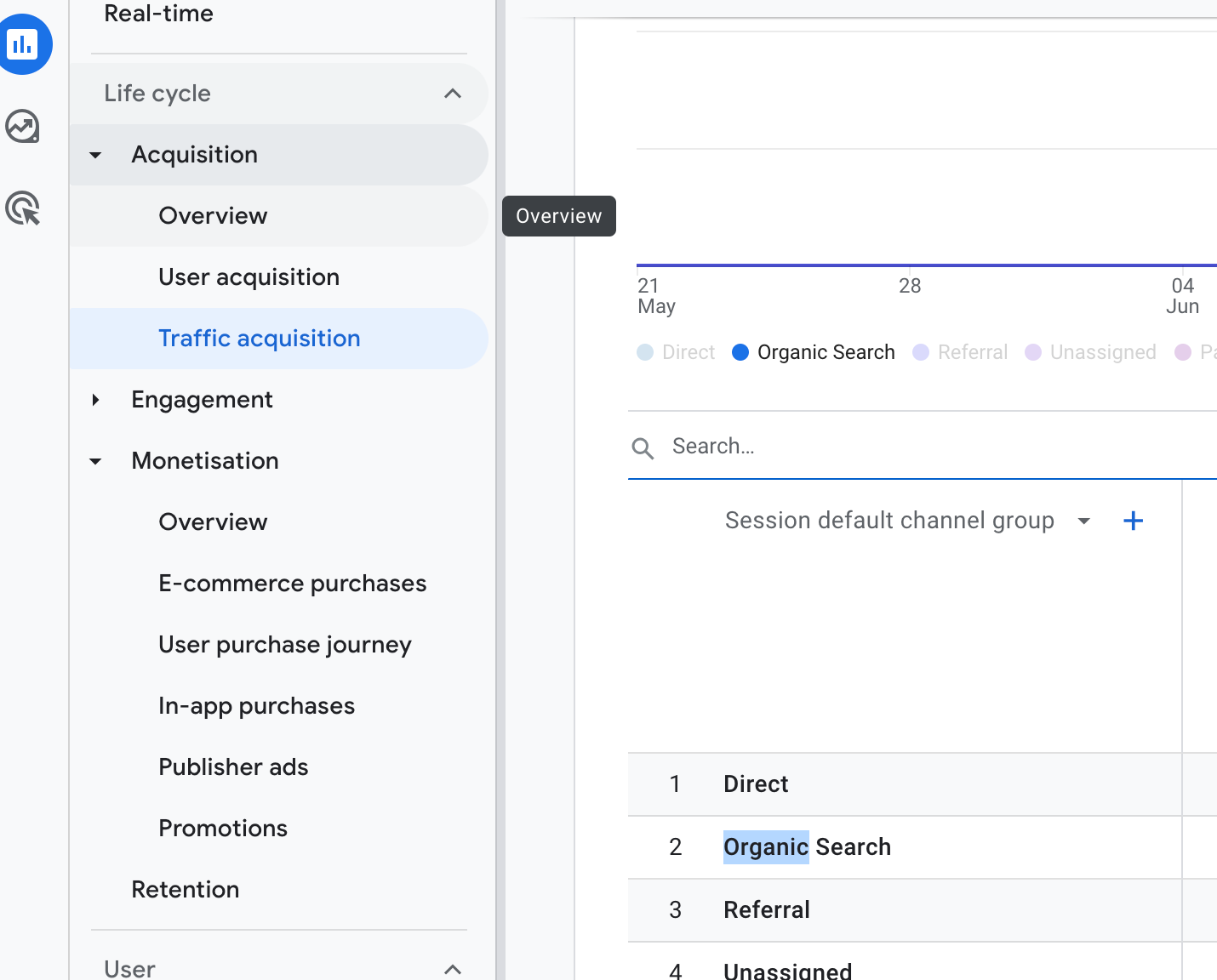Viewport: 1217px width, 980px height.
Task: Open the Retention report
Action: point(185,889)
